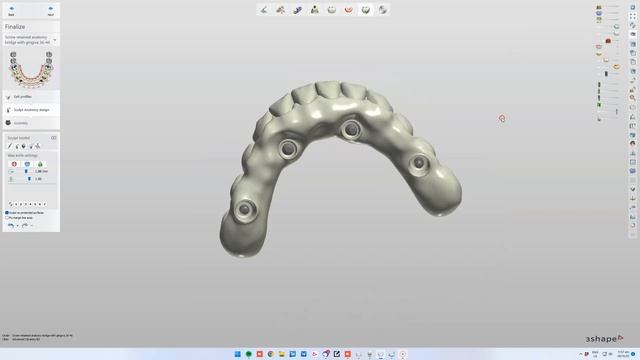The height and width of the screenshot is (360, 640).
Task: Open the red gingiva workflow step
Action: point(349,10)
